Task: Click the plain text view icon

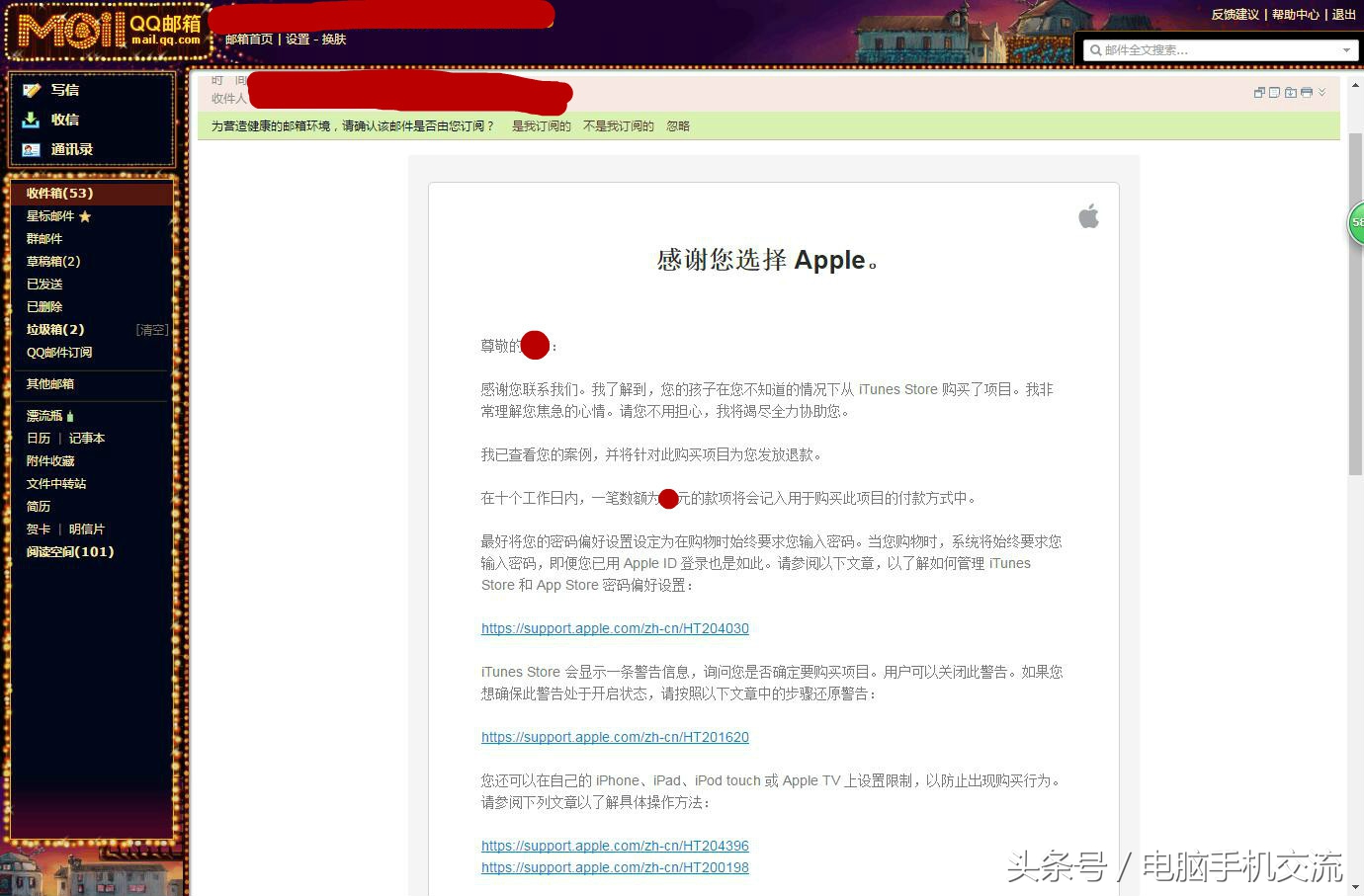Action: pos(1274,92)
